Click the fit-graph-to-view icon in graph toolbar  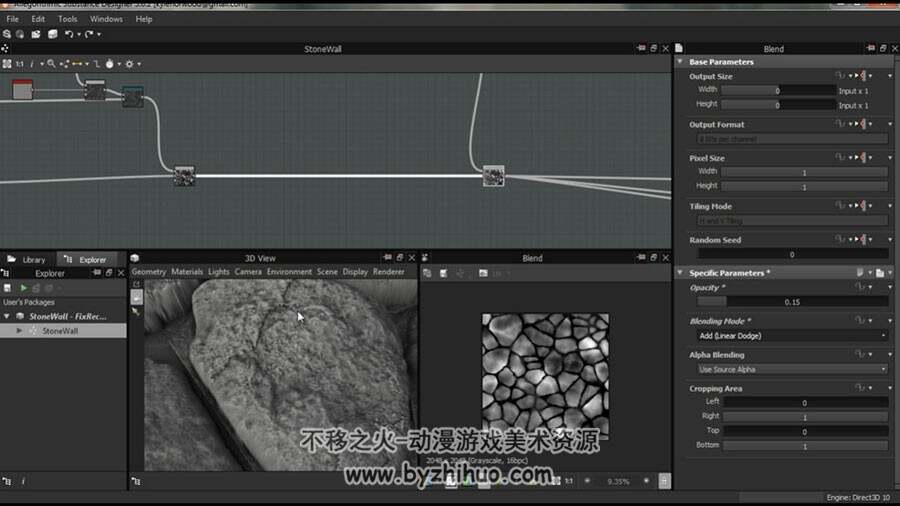click(7, 64)
